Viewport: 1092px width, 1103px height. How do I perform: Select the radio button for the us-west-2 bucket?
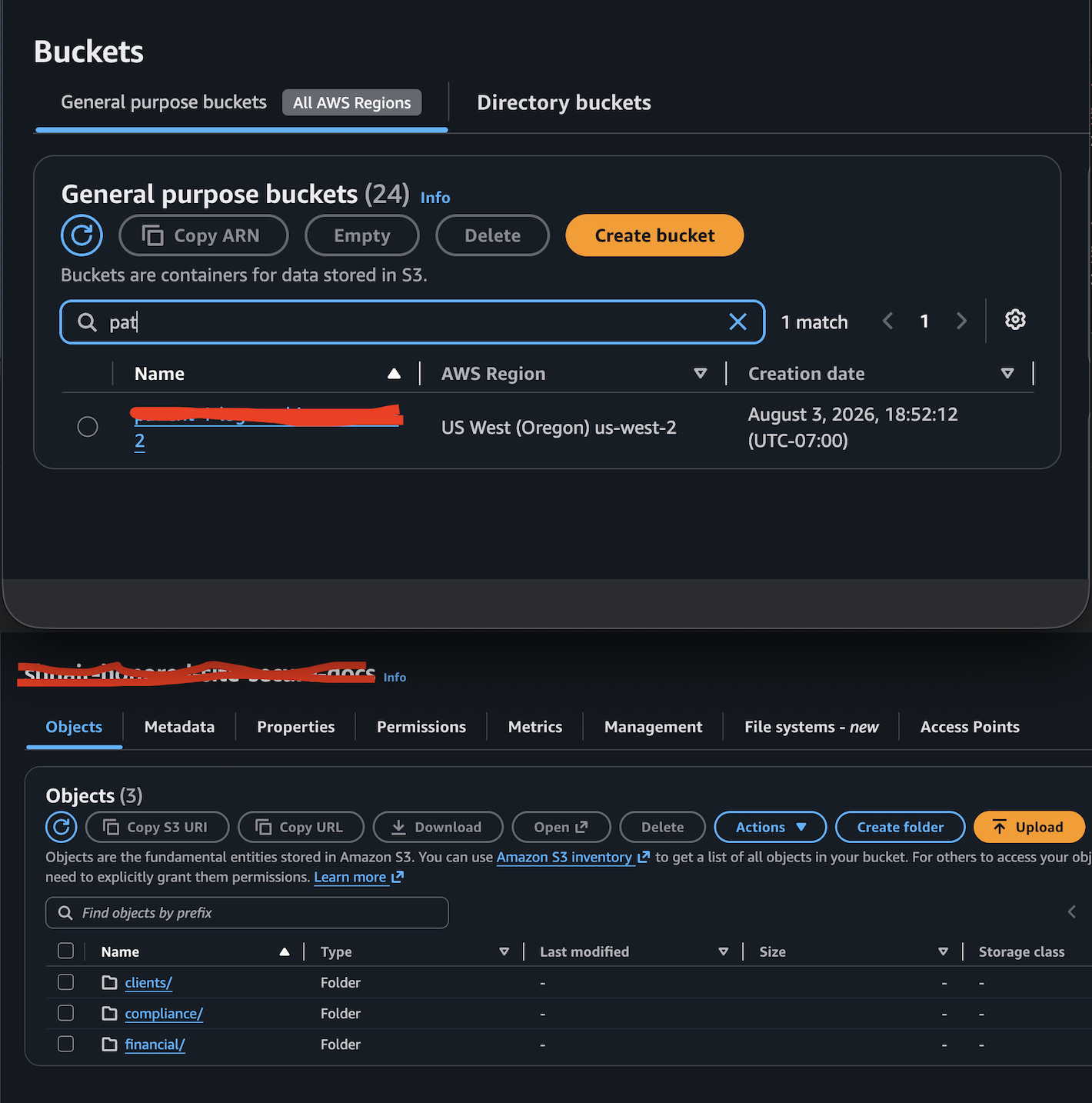(x=88, y=426)
